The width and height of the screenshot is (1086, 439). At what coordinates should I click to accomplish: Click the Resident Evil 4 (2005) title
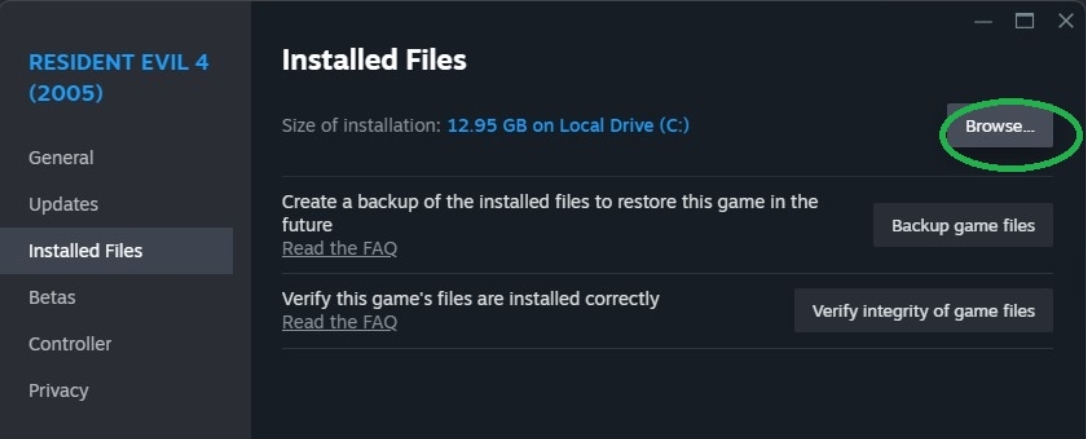118,78
